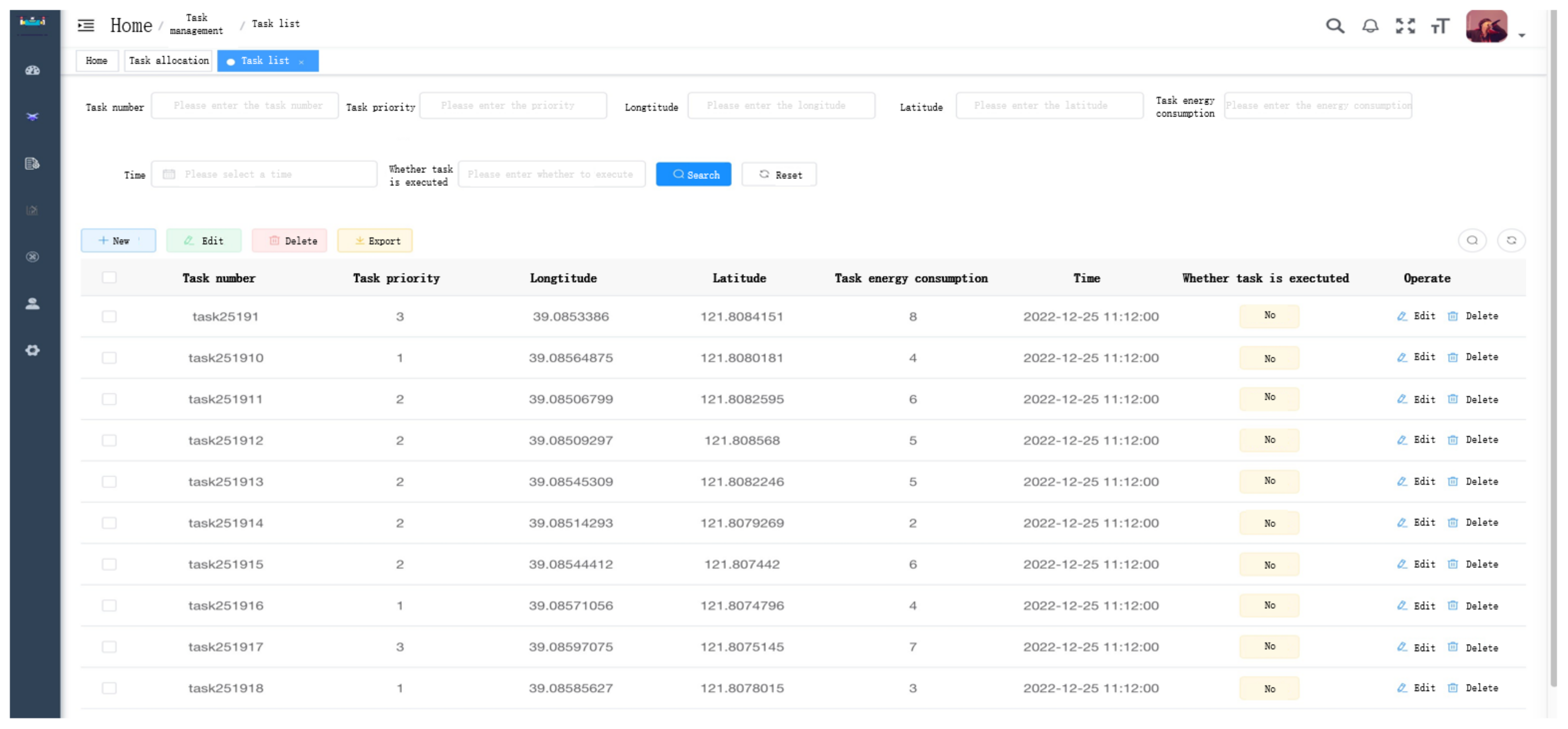Viewport: 1568px width, 729px height.
Task: Switch to the Task allocation tab
Action: (x=168, y=61)
